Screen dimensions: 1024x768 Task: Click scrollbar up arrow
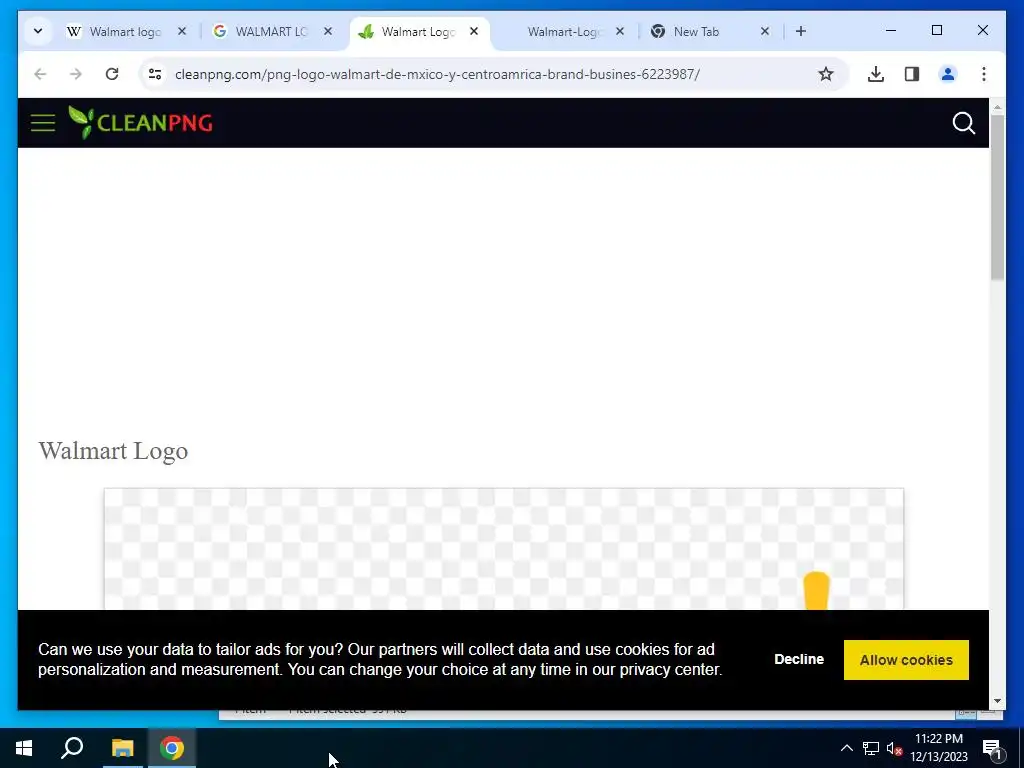click(x=997, y=106)
